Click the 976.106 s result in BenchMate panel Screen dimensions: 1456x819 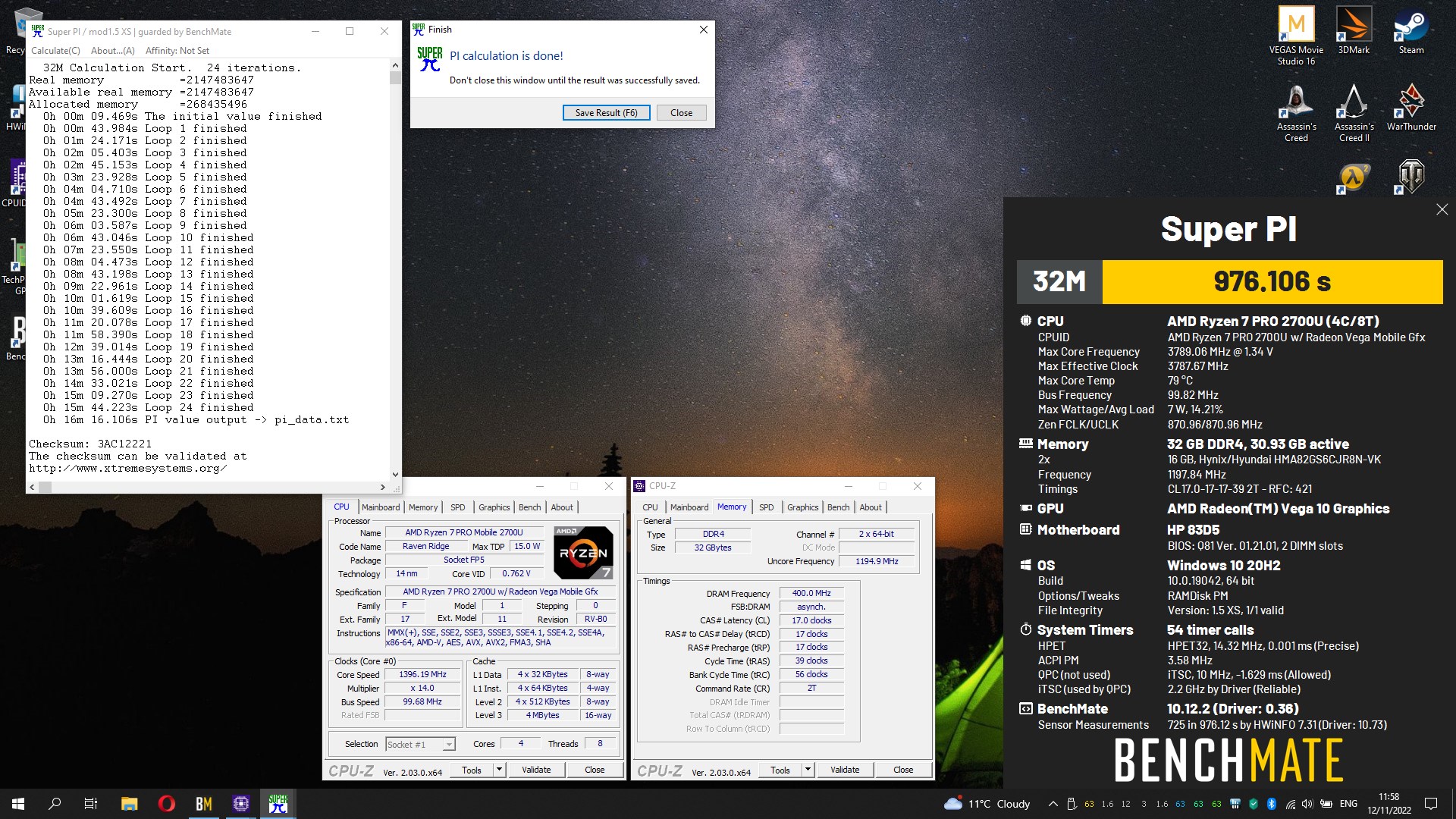coord(1272,281)
